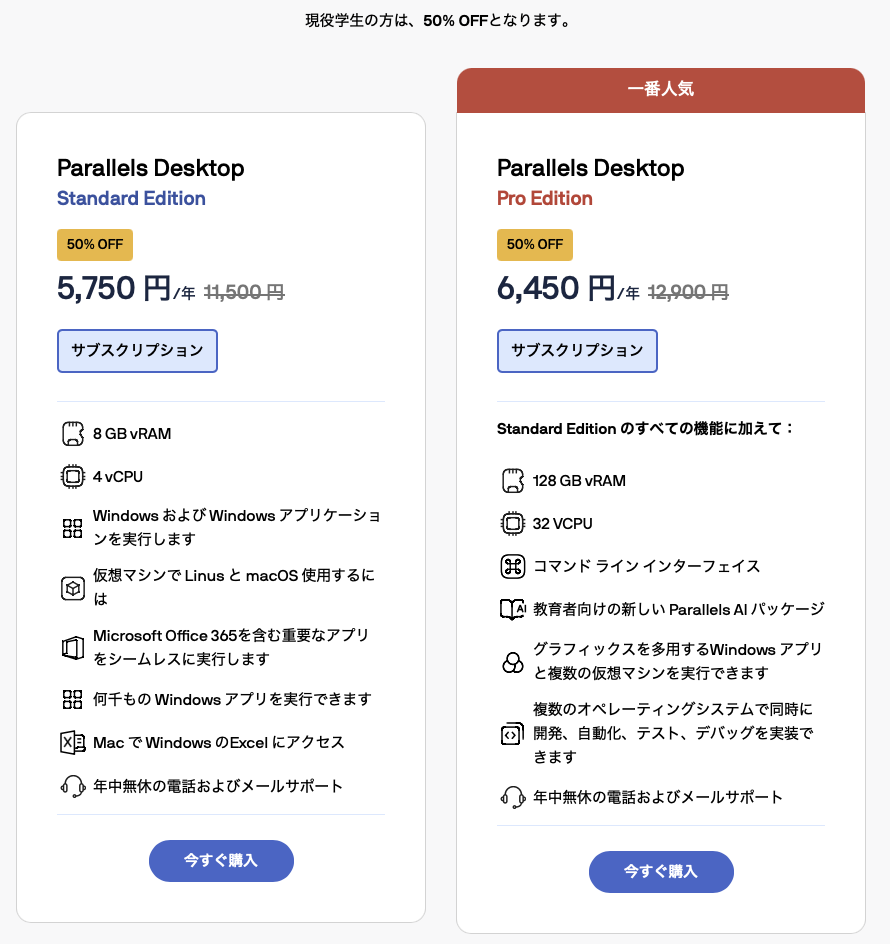Screen dimensions: 890x944
Task: Click the Excel icon beside Mac で Windows
Action: coord(73,742)
